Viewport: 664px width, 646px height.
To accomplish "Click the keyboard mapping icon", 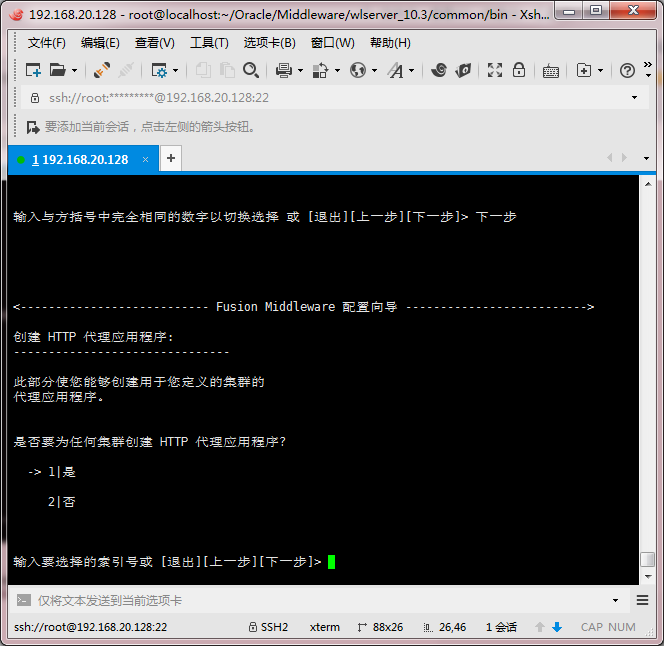I will [x=551, y=71].
